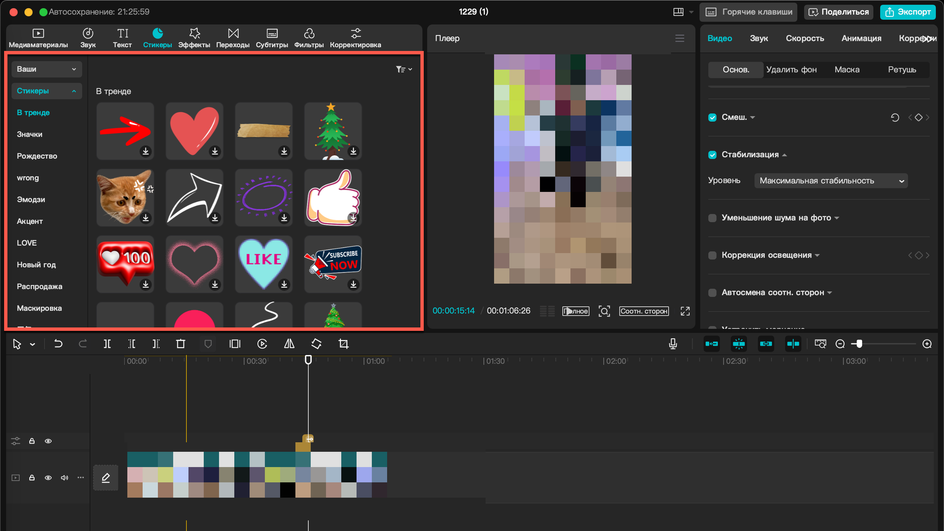Add the LIKE heart sticker

click(x=264, y=264)
